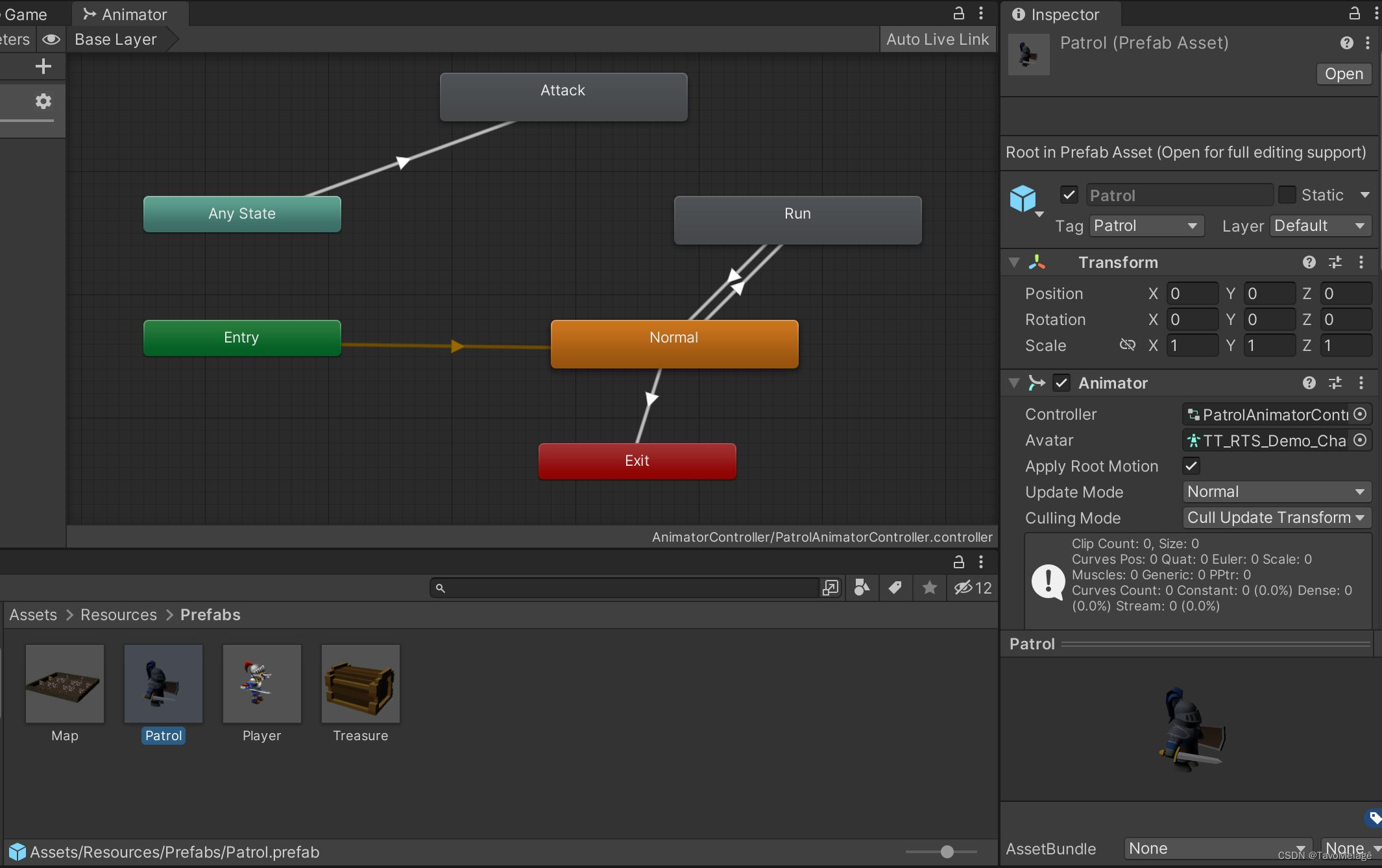
Task: Open the Animator component help icon
Action: coord(1309,383)
